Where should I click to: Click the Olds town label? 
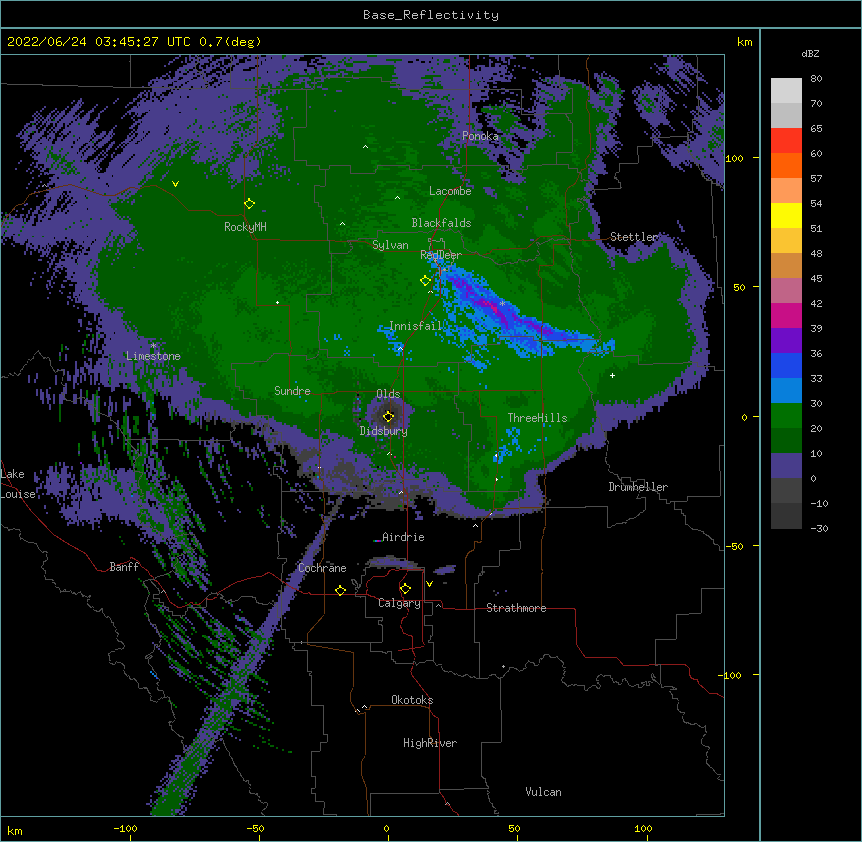[388, 394]
